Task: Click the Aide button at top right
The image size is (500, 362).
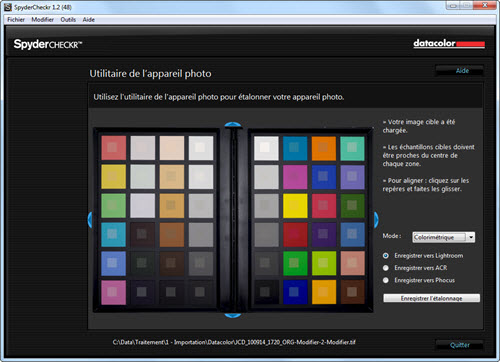Action: tap(460, 71)
